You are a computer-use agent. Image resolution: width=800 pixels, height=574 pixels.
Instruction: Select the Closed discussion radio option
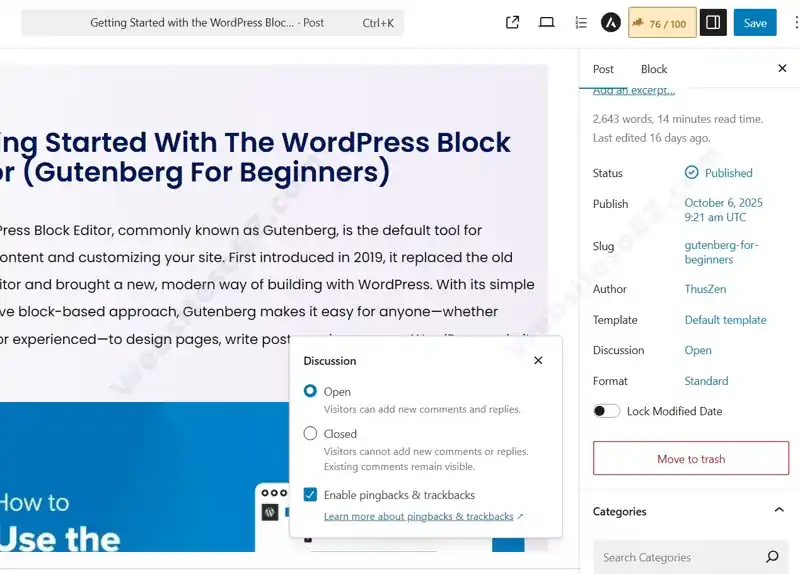(310, 433)
